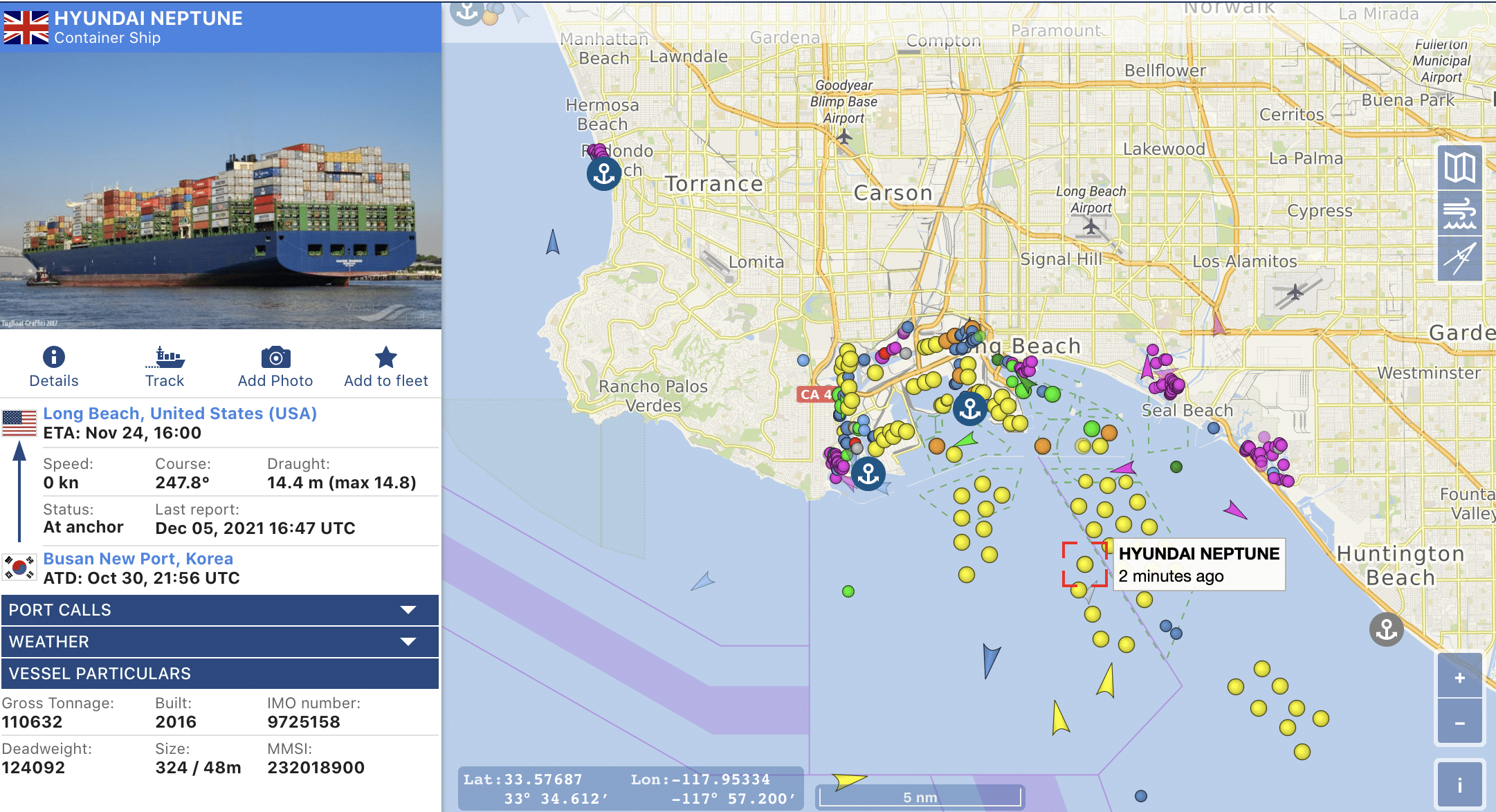Click the ATD: Oct 30, 21:56 UTC text

point(141,578)
